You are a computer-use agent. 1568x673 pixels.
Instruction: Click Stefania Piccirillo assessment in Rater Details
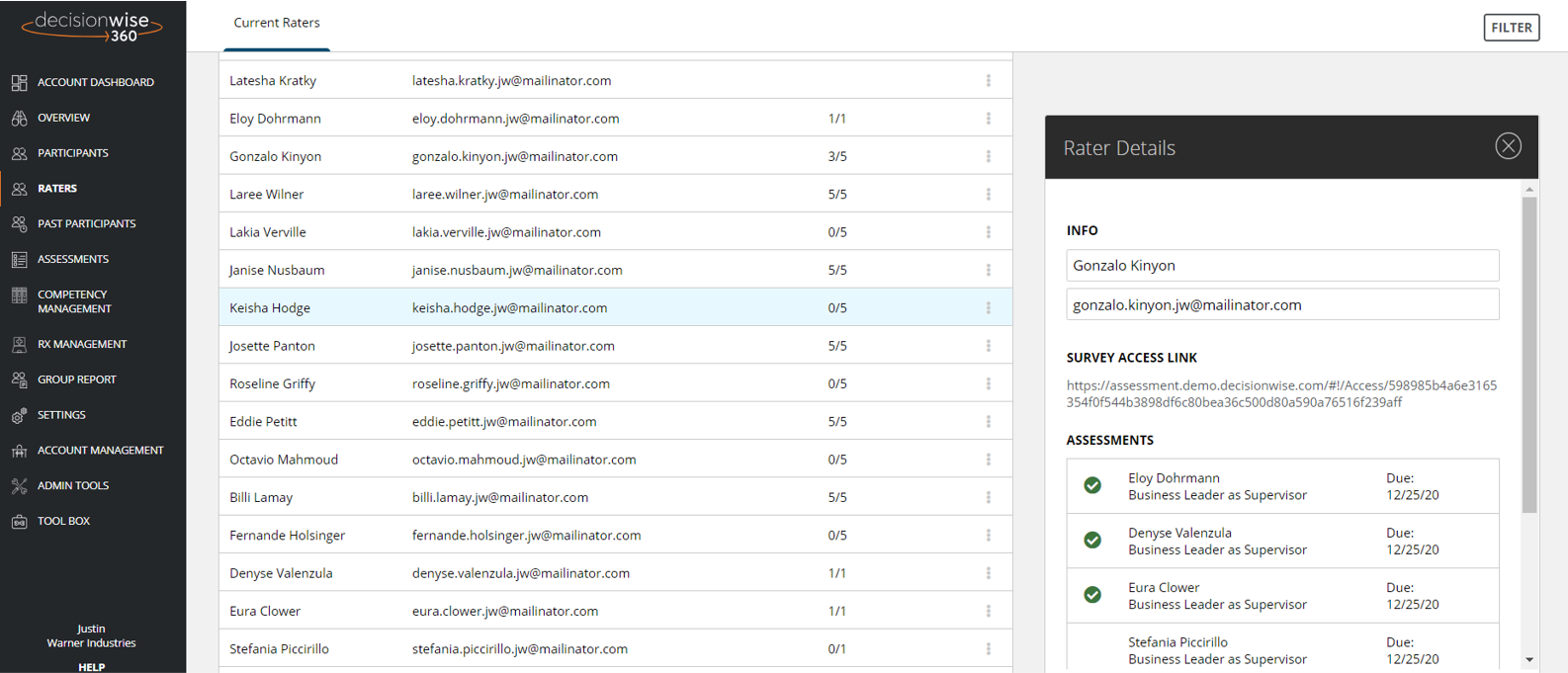[1282, 648]
